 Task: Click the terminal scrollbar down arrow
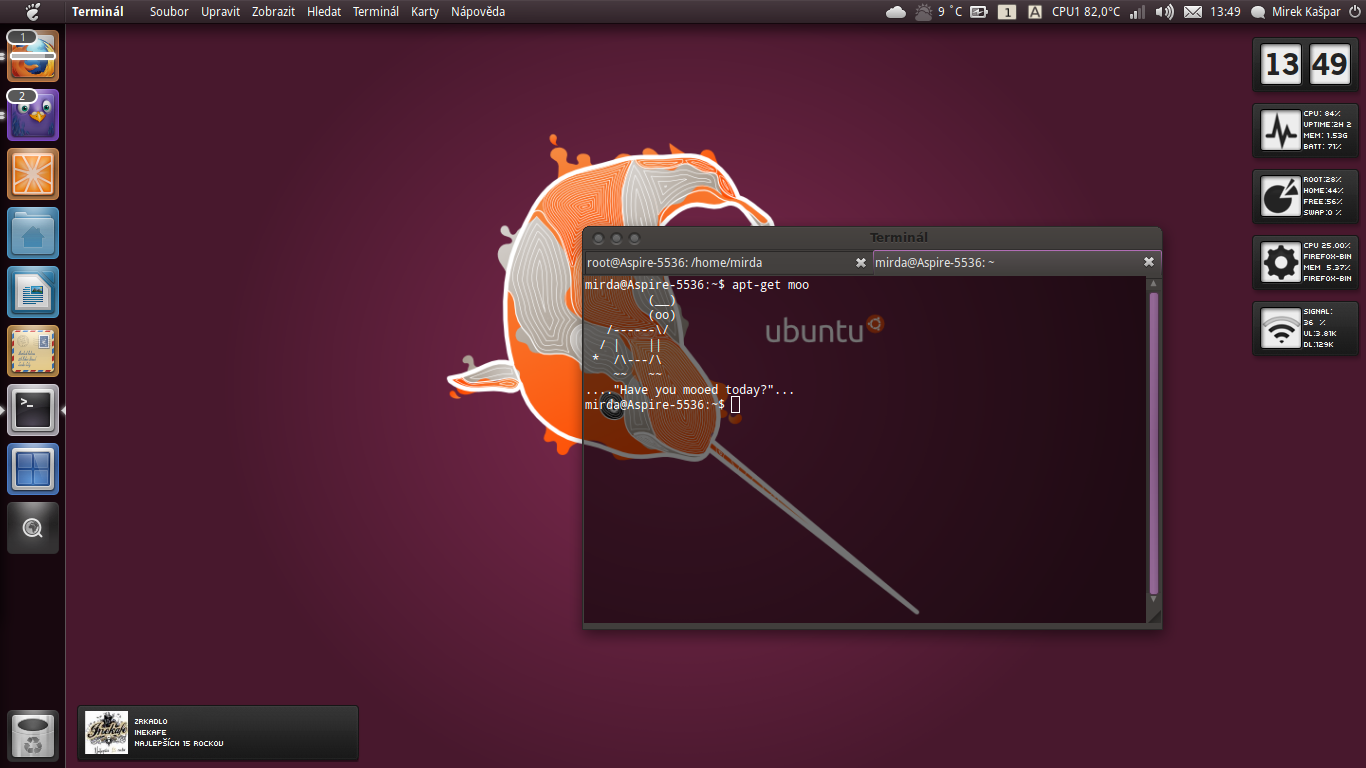pos(1154,598)
